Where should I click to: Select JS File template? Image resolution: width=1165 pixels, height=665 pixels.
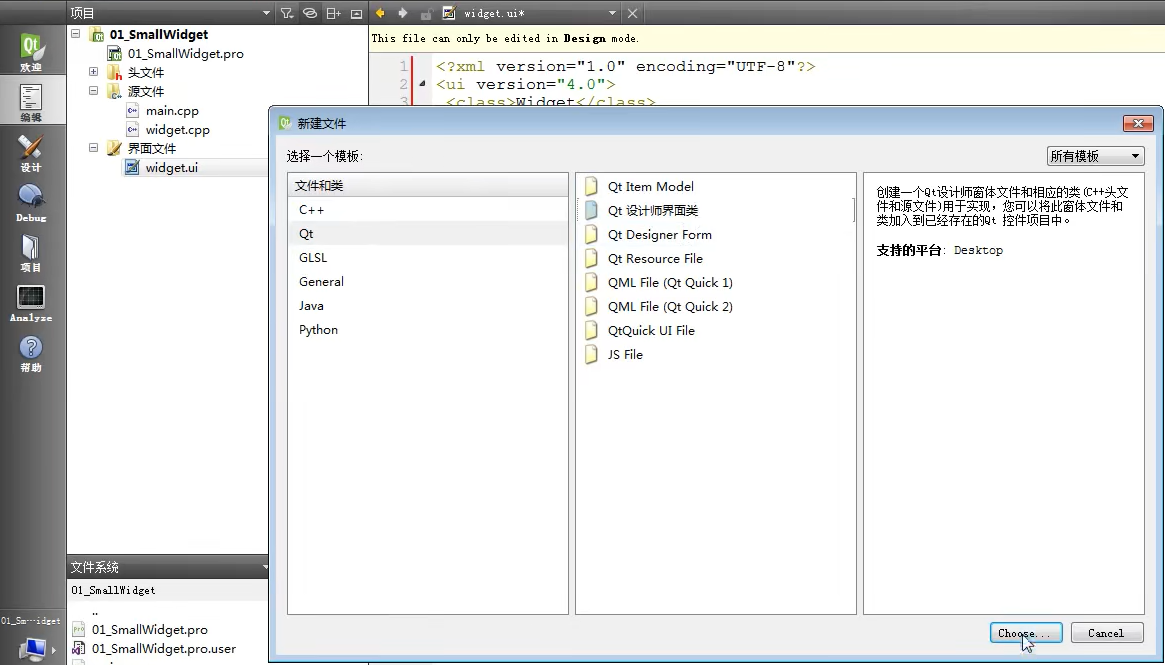pos(716,354)
